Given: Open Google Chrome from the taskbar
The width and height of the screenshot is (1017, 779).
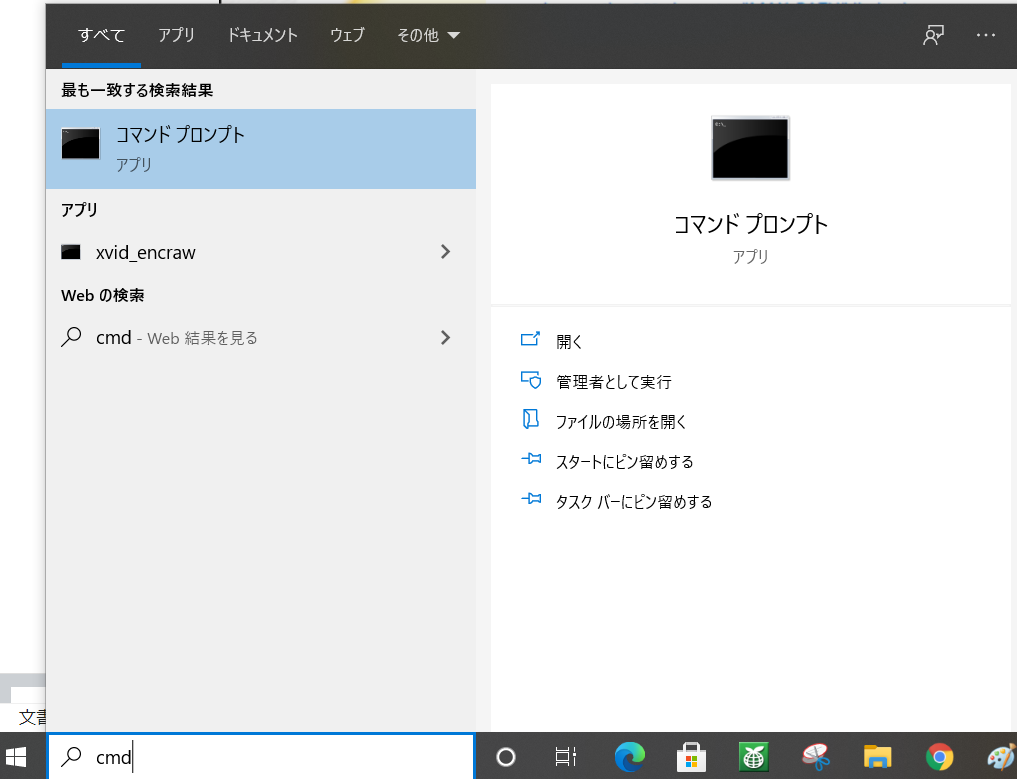Looking at the screenshot, I should point(940,757).
